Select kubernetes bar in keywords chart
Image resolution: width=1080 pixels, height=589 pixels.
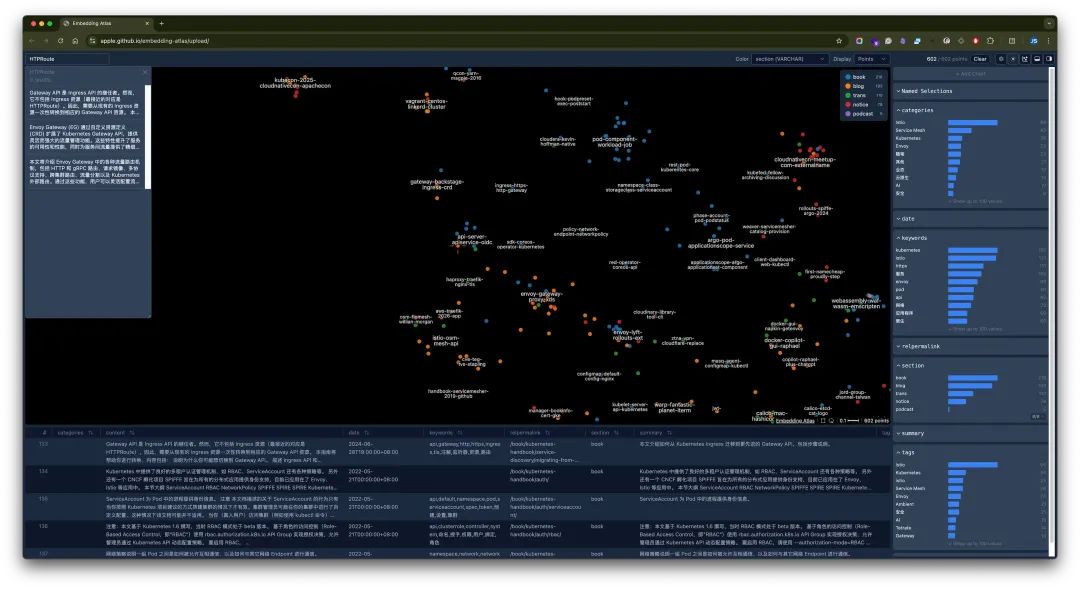(972, 250)
